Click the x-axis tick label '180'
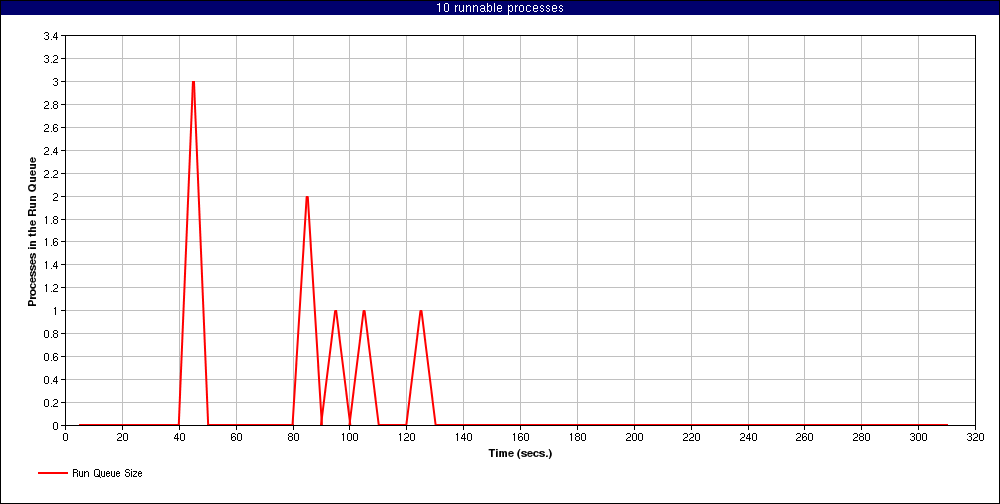 click(x=577, y=437)
